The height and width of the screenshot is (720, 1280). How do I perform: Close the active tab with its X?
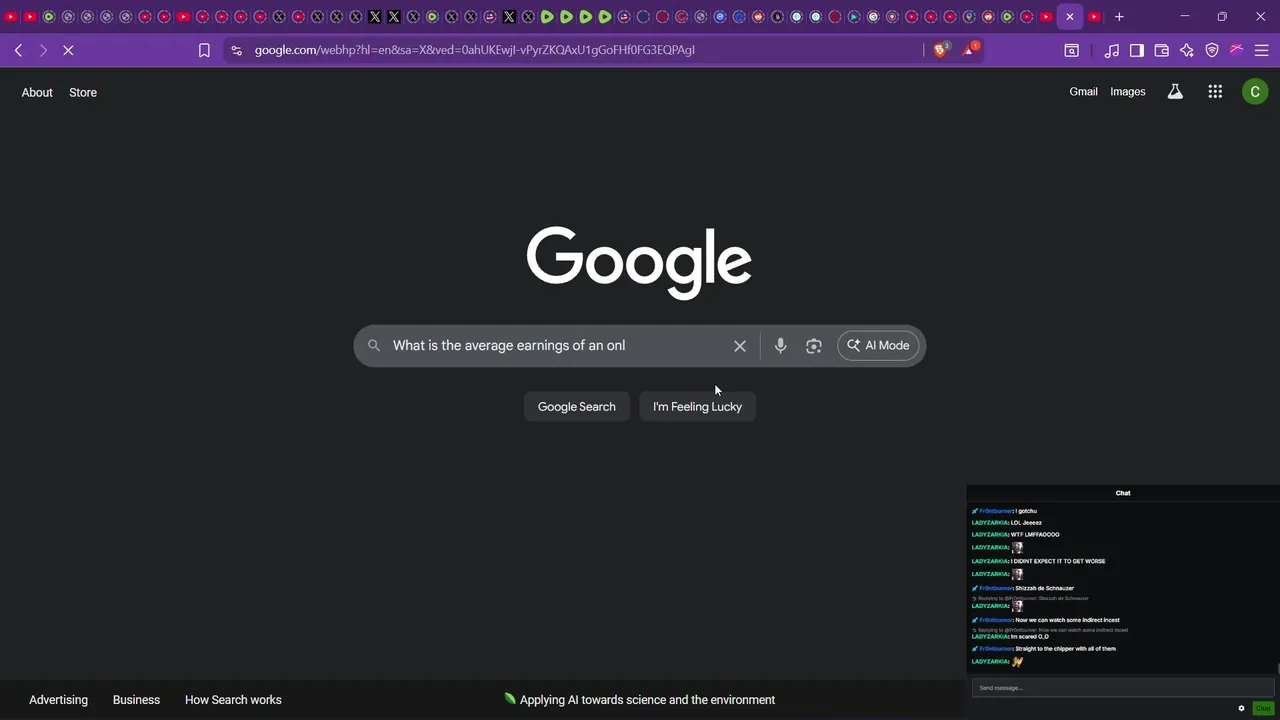pos(1070,17)
